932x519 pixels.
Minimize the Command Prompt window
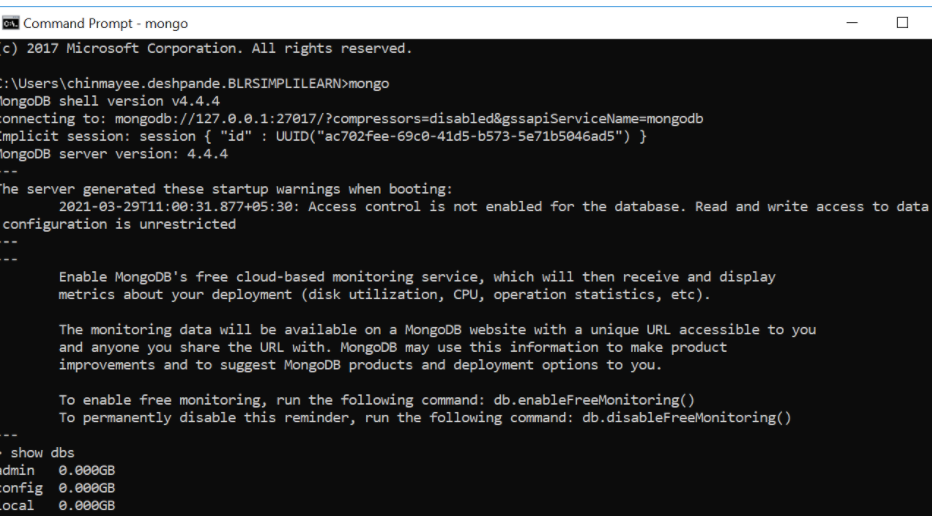(852, 23)
